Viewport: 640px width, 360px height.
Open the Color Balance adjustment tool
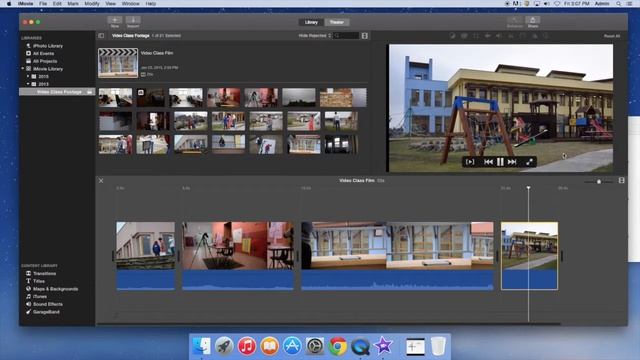(452, 36)
